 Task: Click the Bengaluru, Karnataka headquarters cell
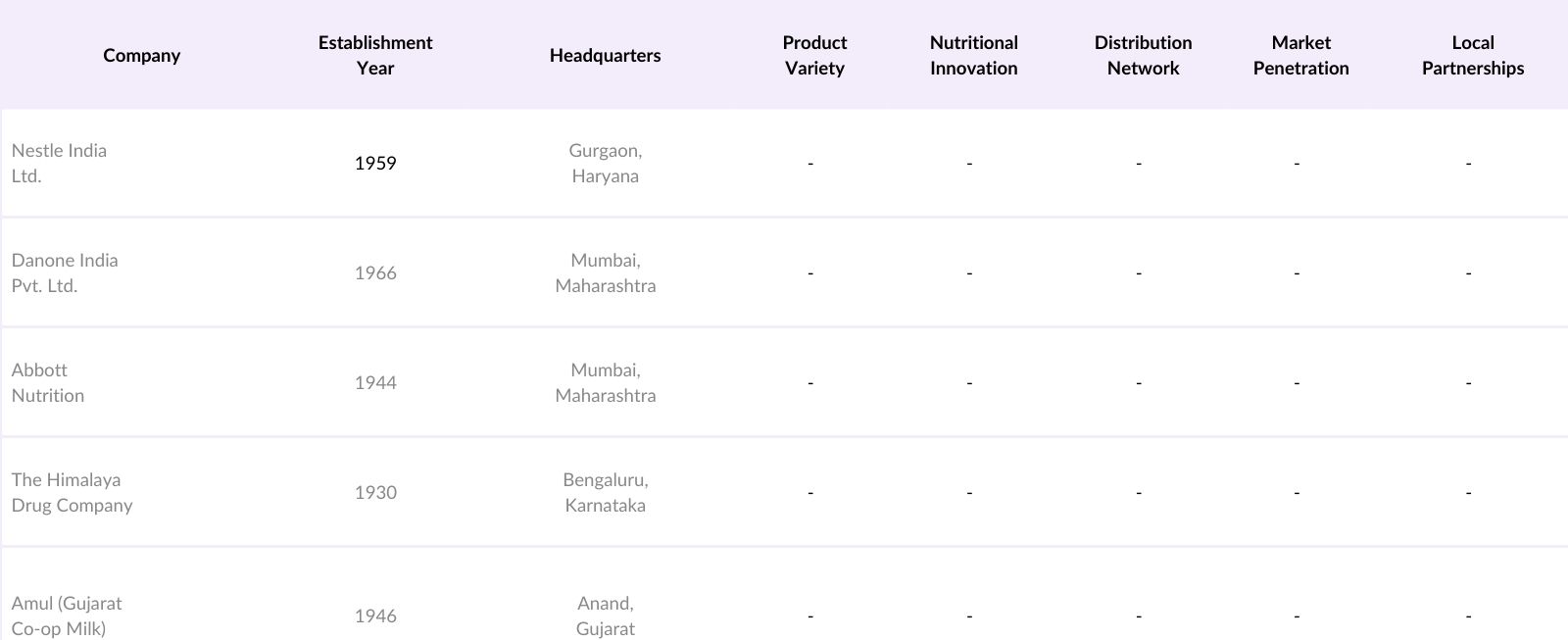pyautogui.click(x=605, y=492)
